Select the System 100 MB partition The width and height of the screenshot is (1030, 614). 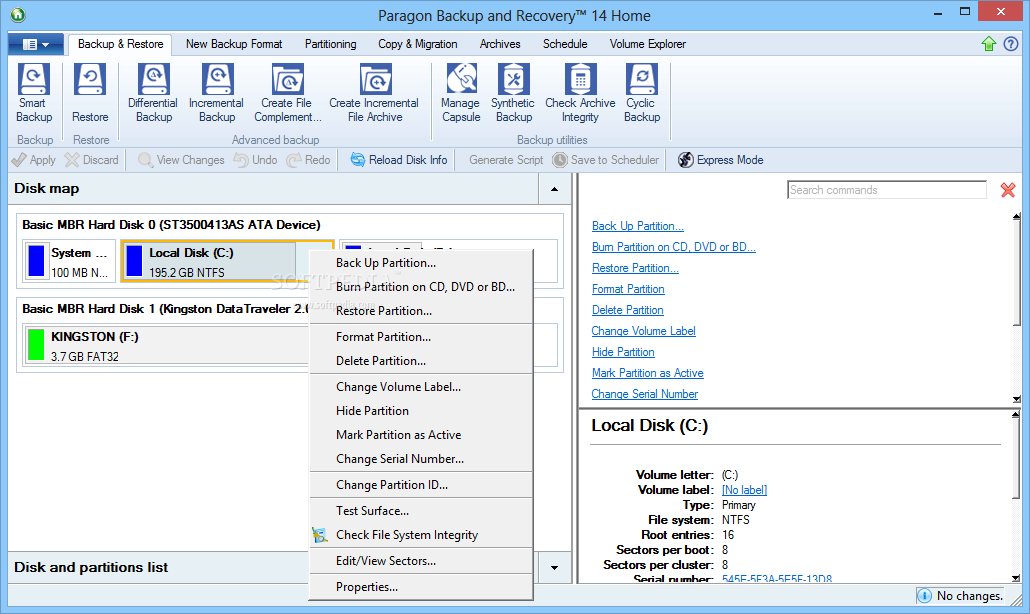pyautogui.click(x=69, y=261)
